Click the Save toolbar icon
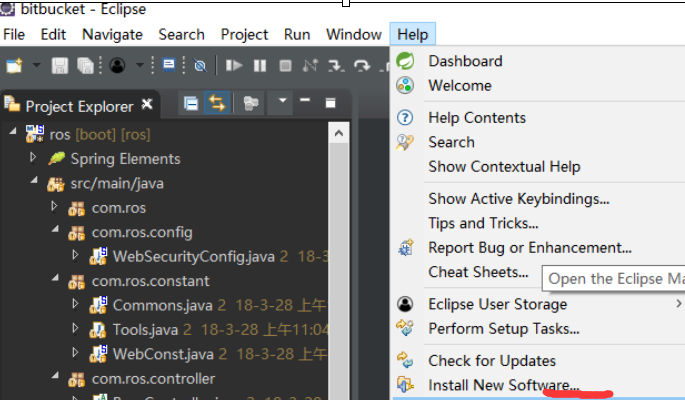This screenshot has width=685, height=400. click(x=60, y=66)
